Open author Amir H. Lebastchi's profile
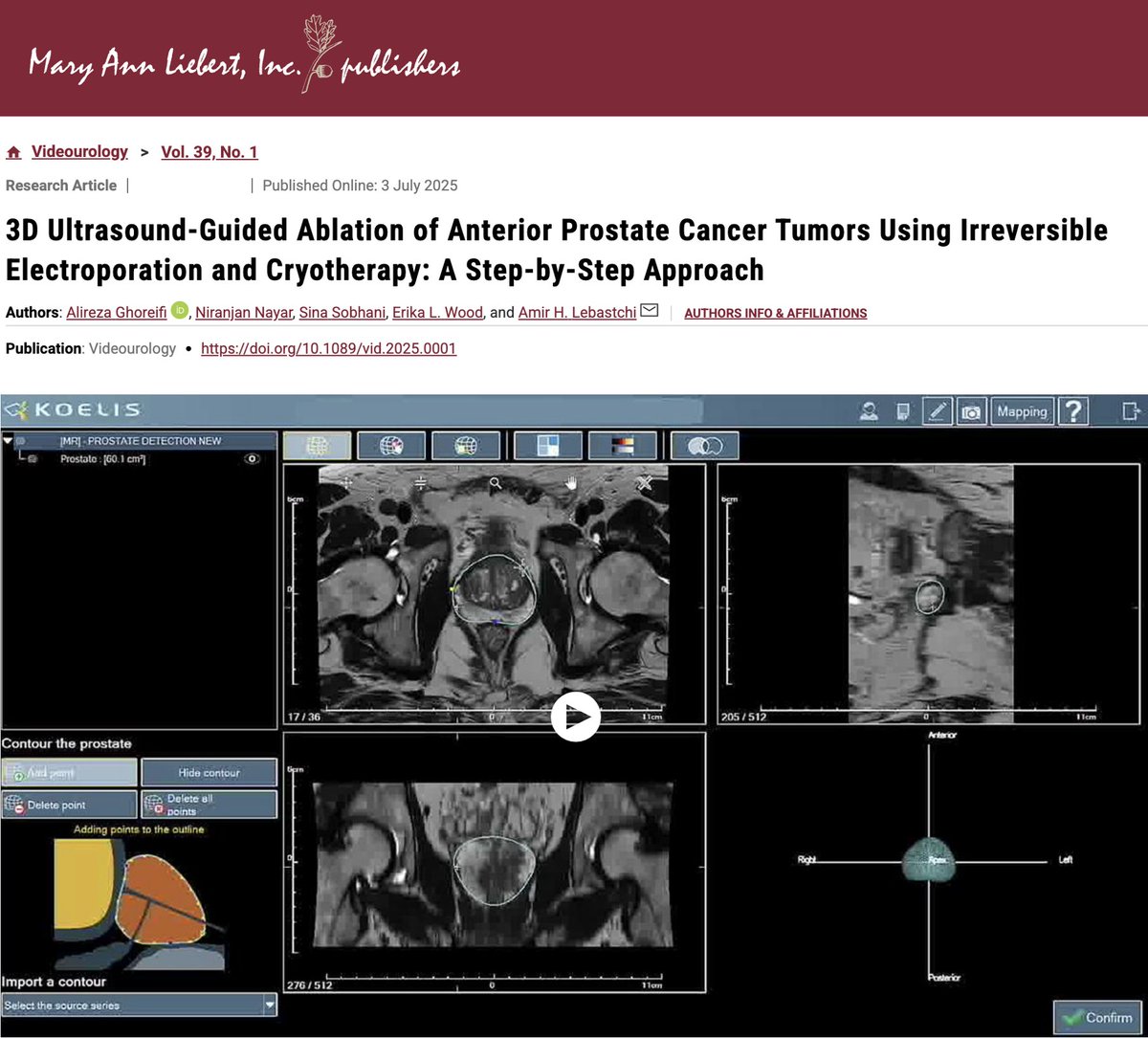The width and height of the screenshot is (1148, 1038). click(x=577, y=313)
